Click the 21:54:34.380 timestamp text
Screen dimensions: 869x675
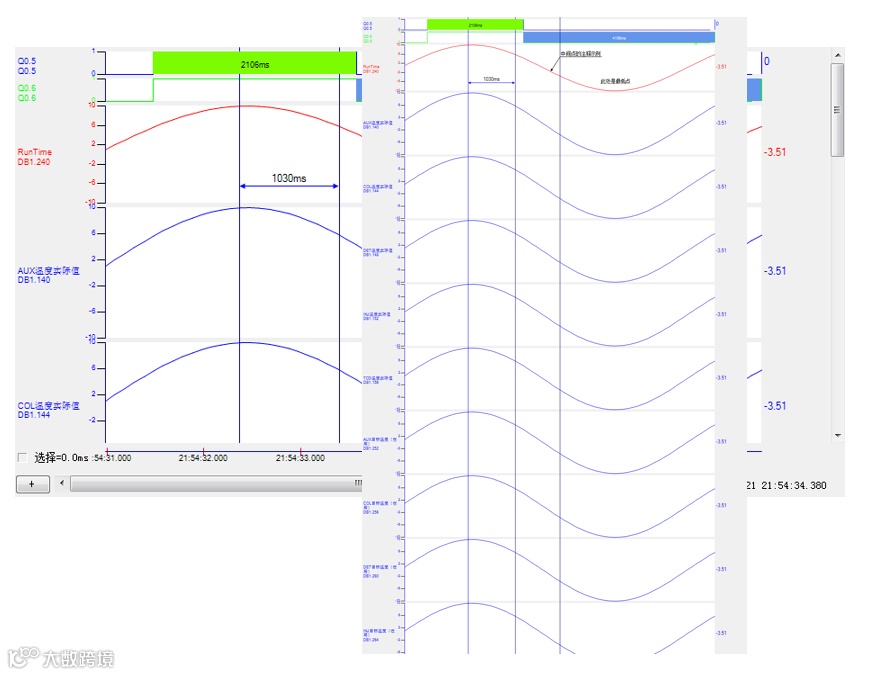pos(794,485)
